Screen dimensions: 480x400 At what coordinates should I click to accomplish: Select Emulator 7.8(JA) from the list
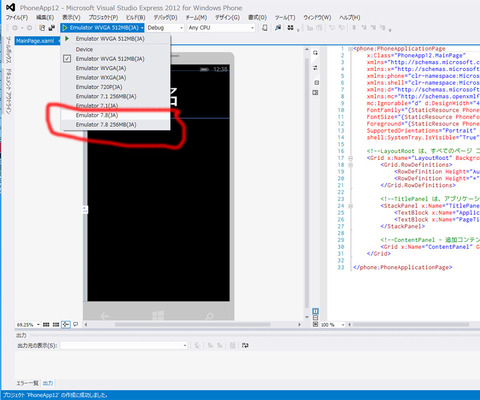115,115
